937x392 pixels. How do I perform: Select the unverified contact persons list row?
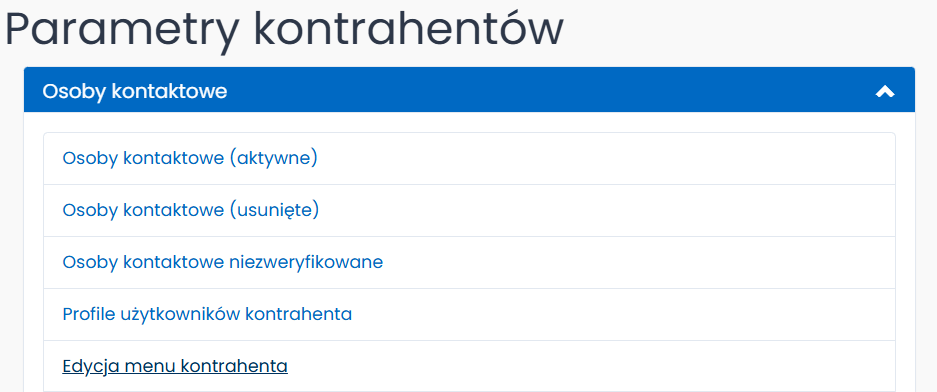pos(469,262)
